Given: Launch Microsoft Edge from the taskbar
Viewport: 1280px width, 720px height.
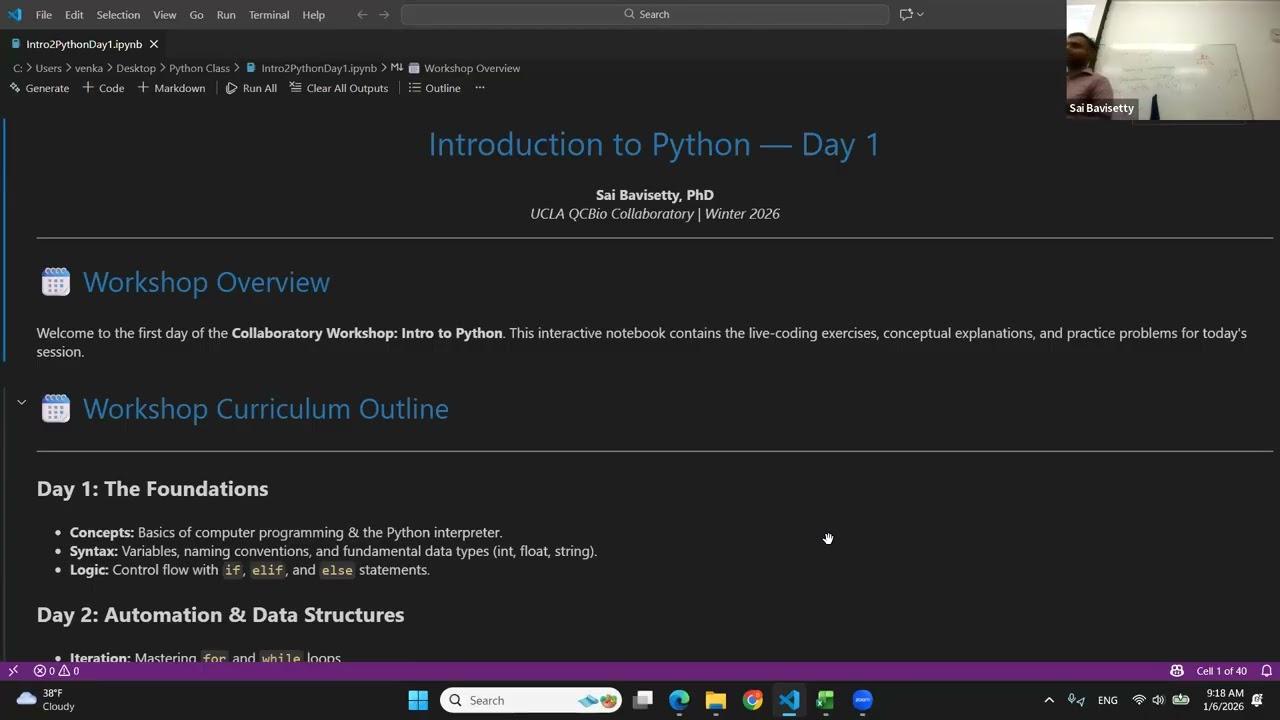Looking at the screenshot, I should point(679,700).
